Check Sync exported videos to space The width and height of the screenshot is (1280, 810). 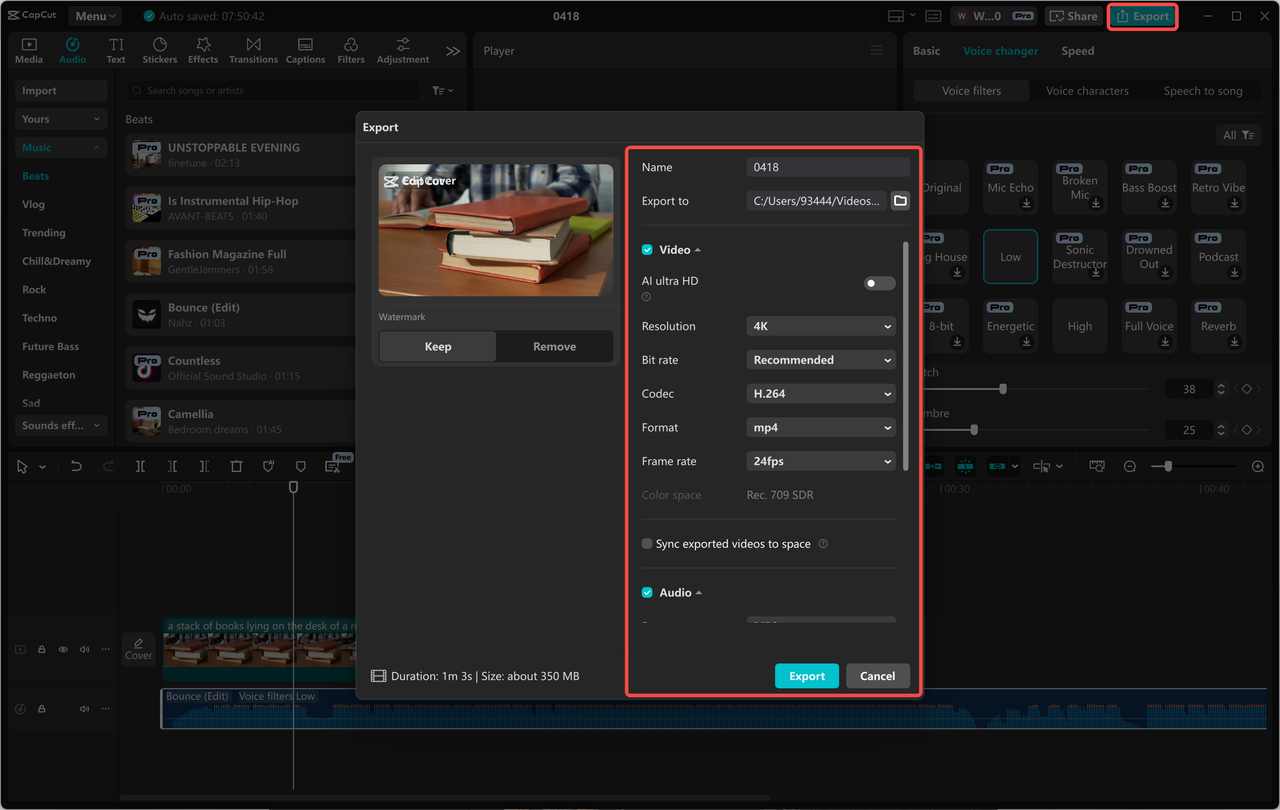tap(647, 544)
